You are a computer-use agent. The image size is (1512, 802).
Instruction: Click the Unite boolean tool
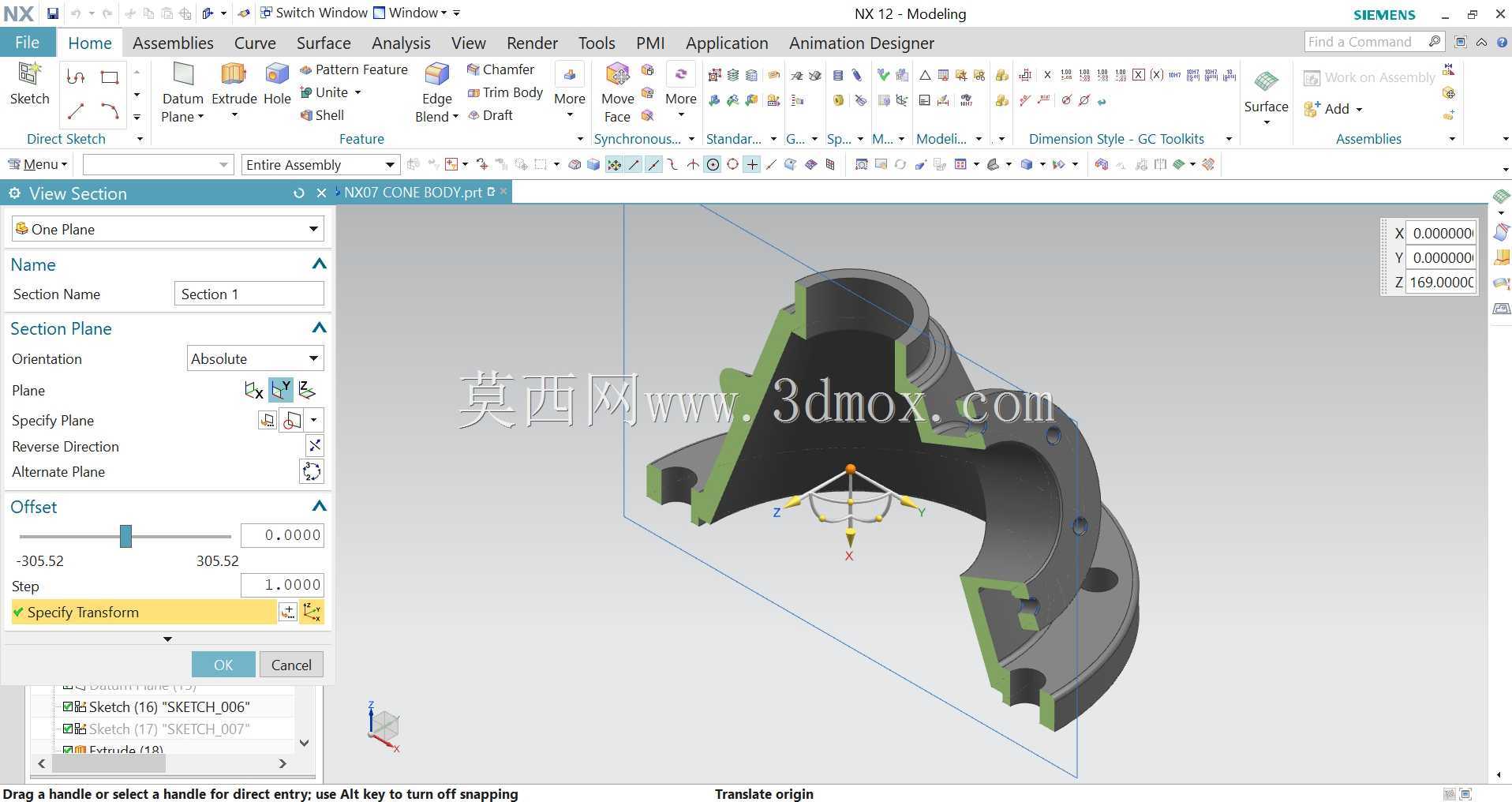324,92
